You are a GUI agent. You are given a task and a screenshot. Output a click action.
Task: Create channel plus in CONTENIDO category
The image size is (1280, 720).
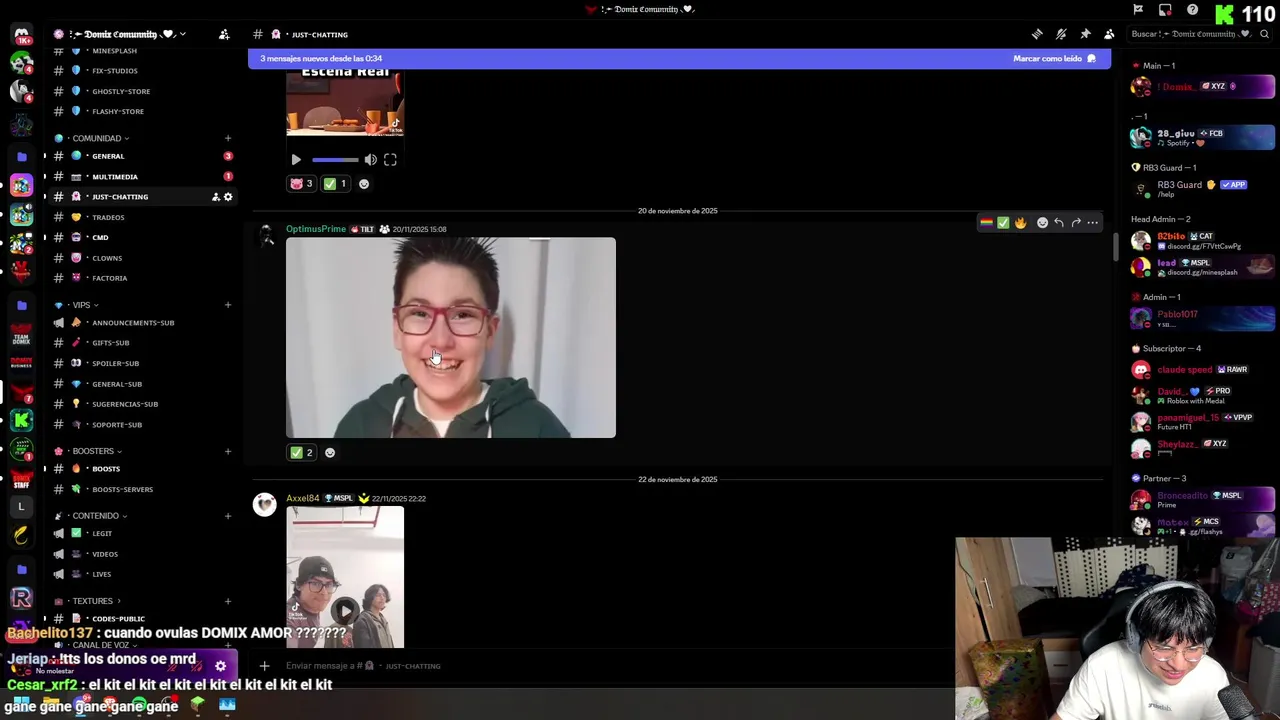coord(228,516)
